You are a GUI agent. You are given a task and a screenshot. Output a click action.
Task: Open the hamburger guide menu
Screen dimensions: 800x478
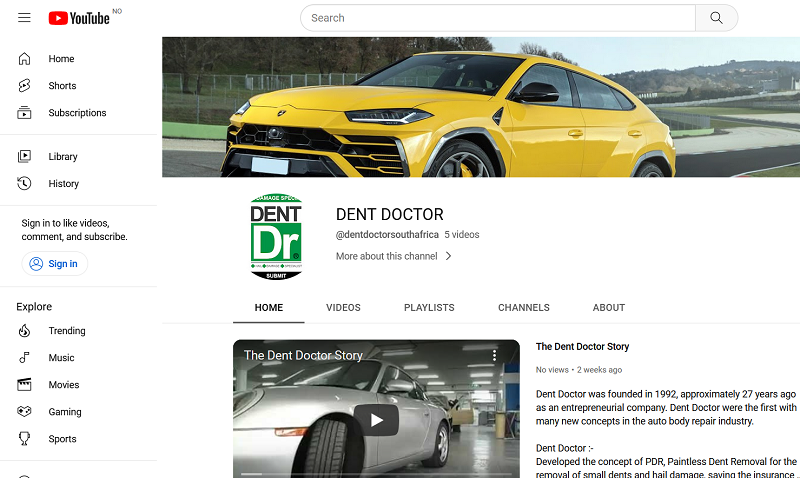(24, 18)
